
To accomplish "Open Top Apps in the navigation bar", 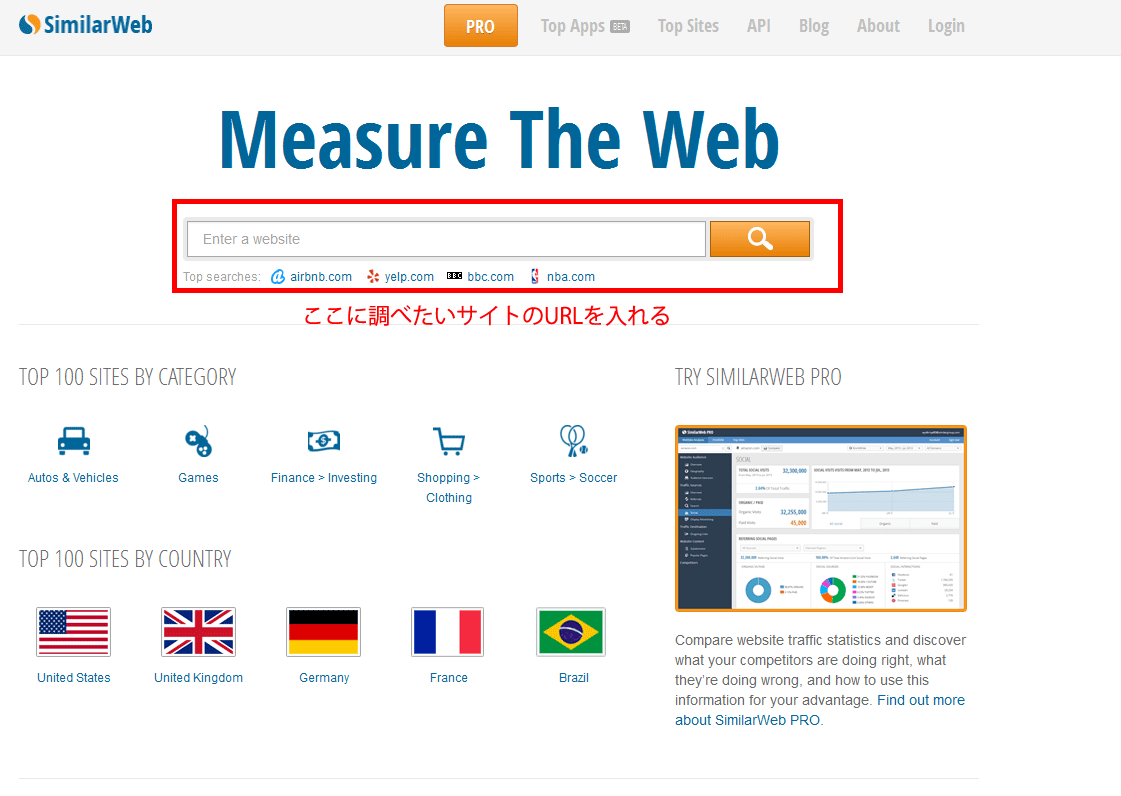I will [x=585, y=26].
